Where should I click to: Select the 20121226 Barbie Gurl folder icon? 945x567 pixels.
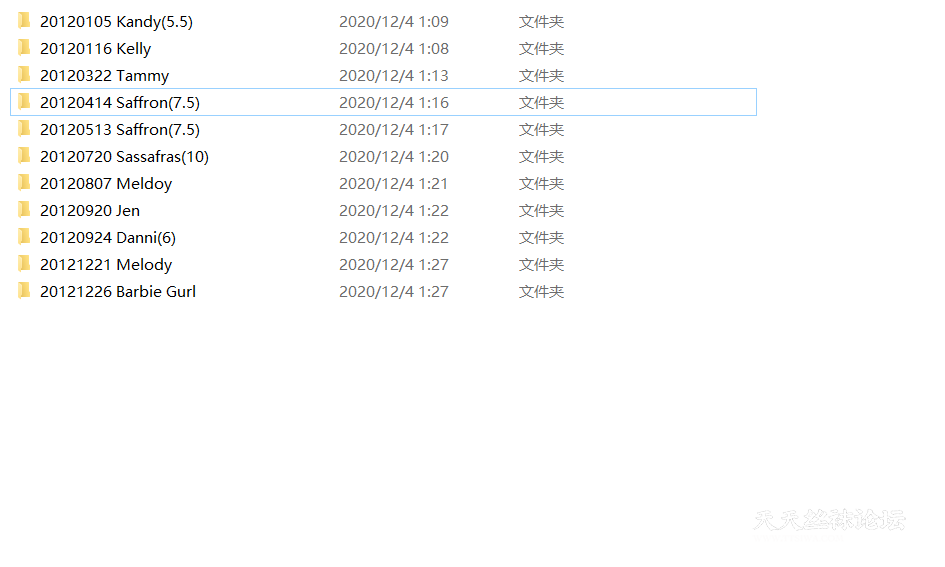coord(24,291)
